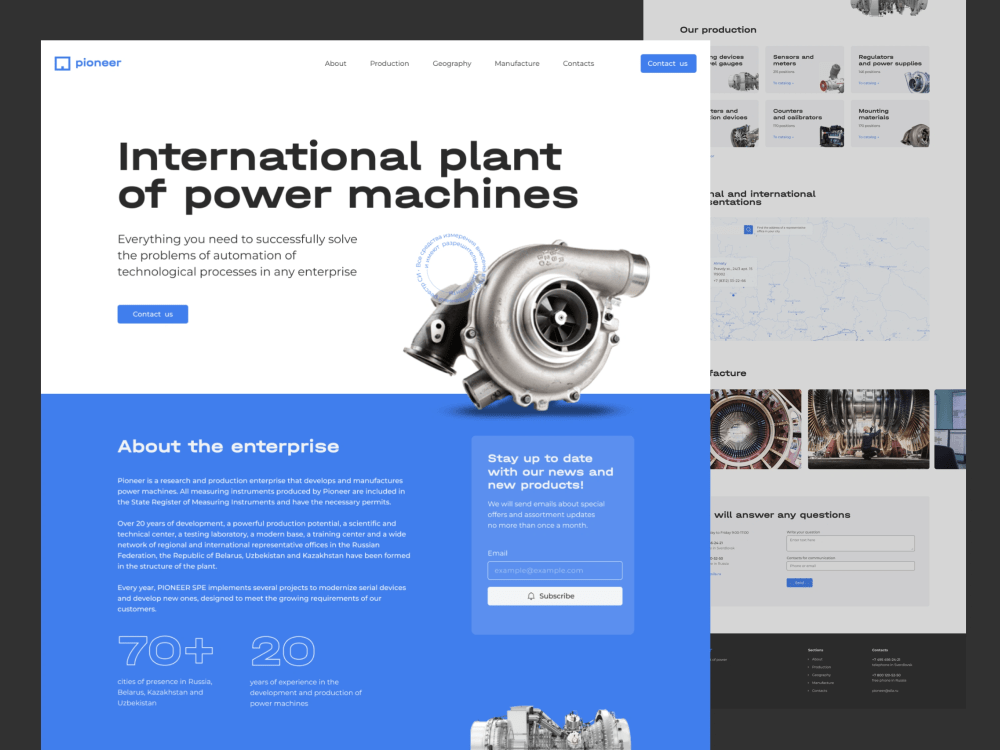
Task: Click 'To catalog' link in Mounting materials card
Action: click(x=868, y=137)
